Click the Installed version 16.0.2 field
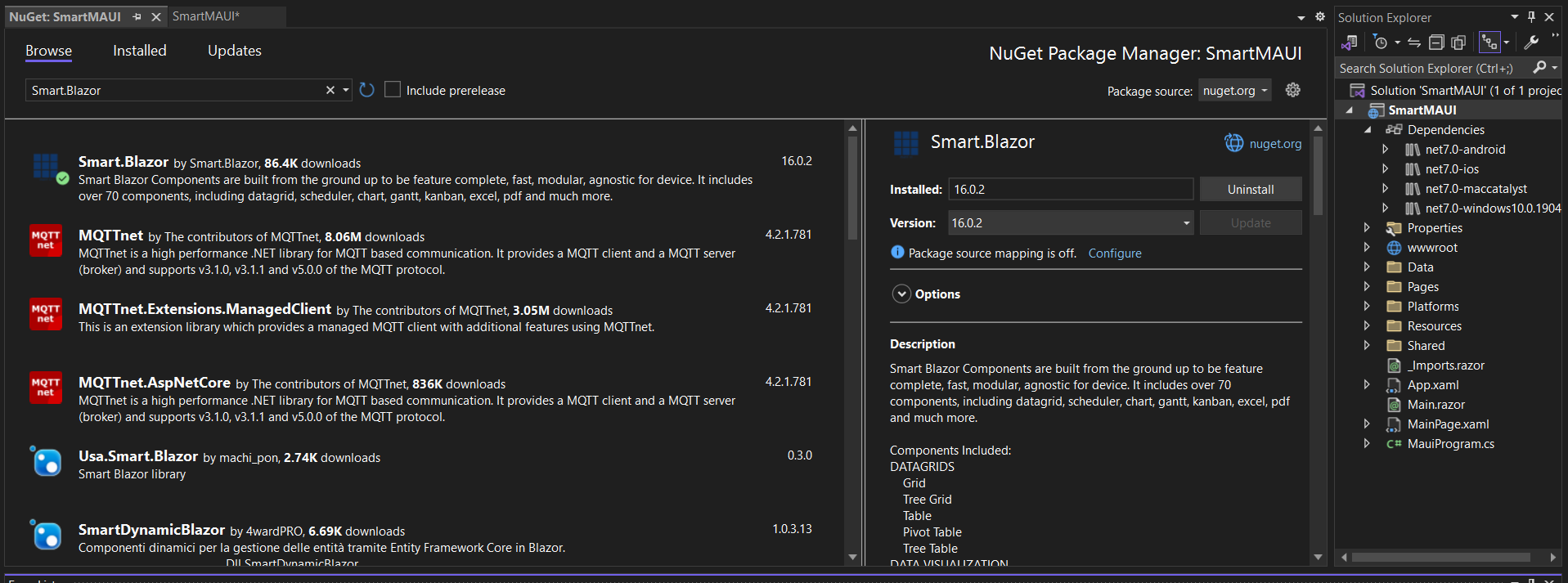This screenshot has width=1568, height=583. [x=1071, y=189]
